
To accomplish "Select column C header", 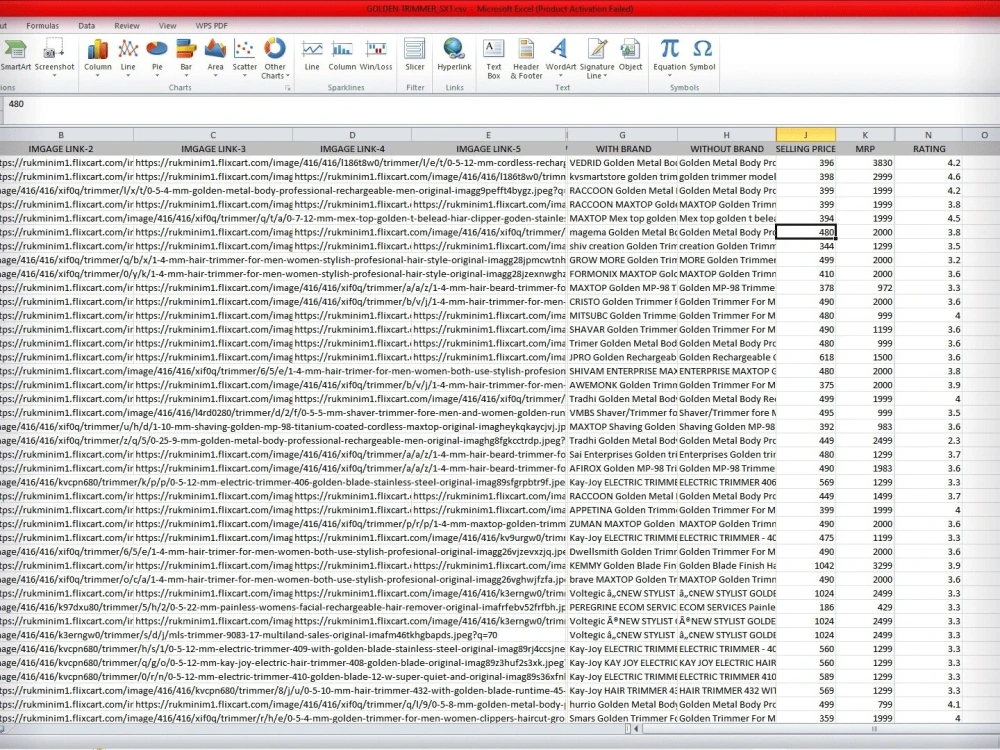I will click(213, 135).
